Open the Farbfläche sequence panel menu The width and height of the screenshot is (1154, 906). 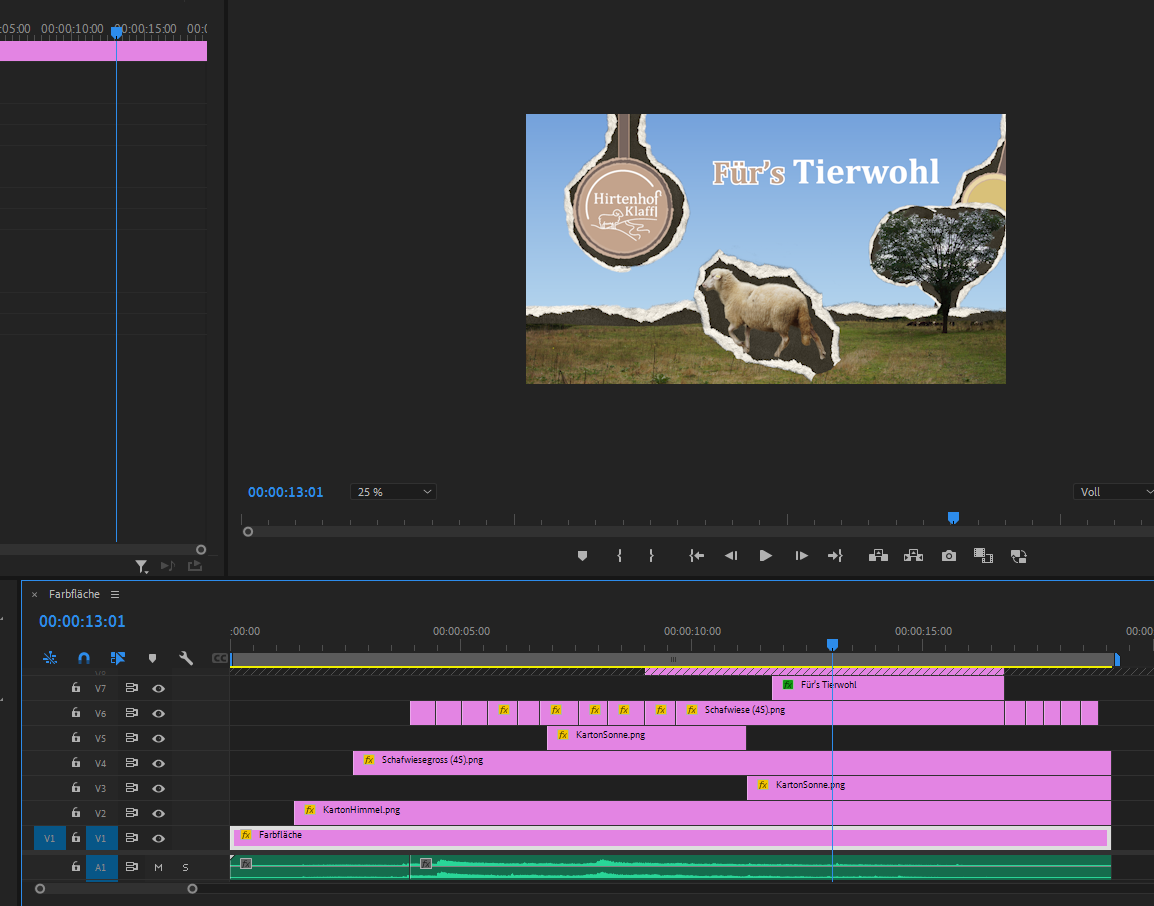tap(115, 594)
